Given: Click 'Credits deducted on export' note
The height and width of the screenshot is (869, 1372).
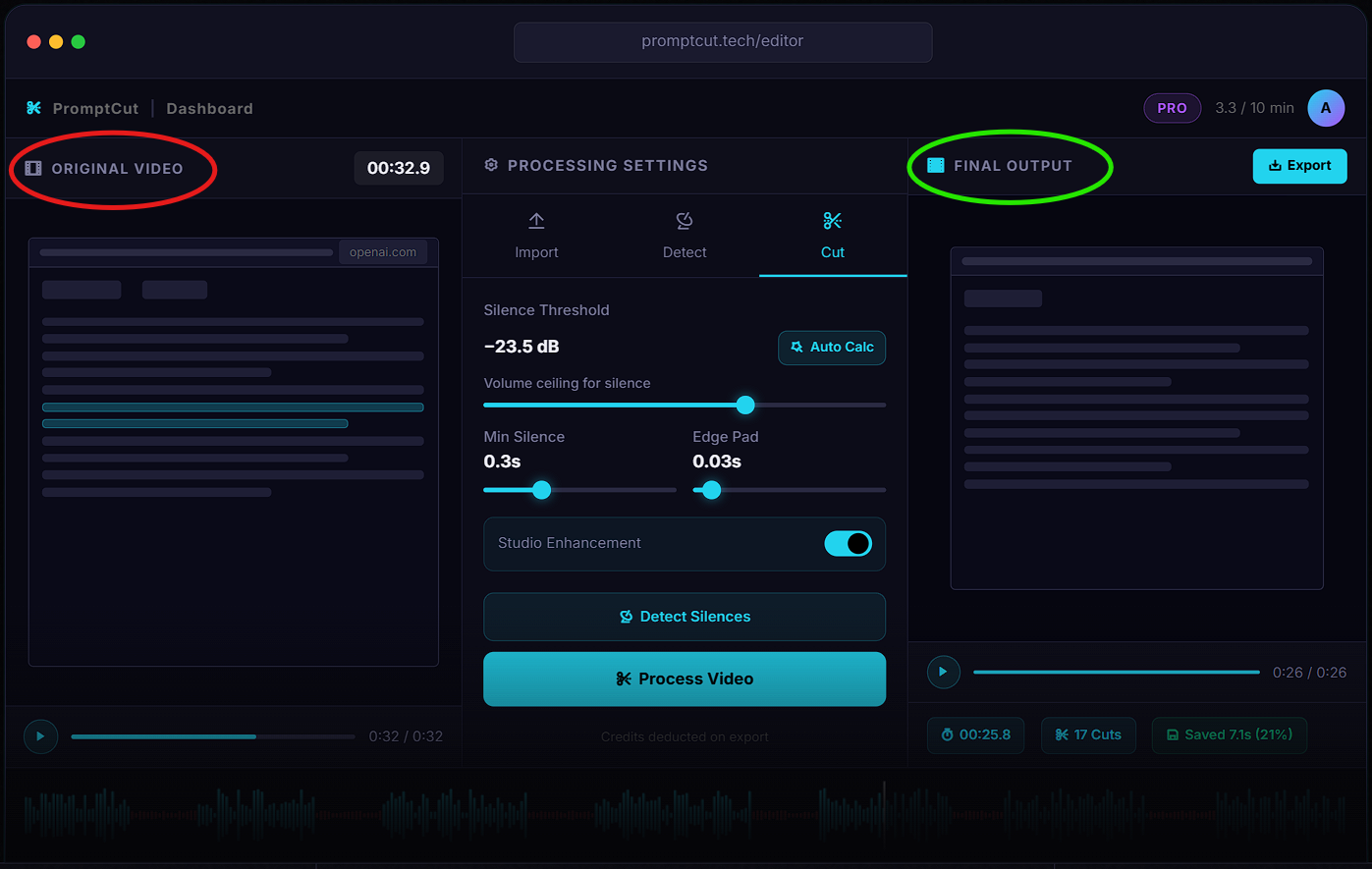Looking at the screenshot, I should (x=685, y=736).
